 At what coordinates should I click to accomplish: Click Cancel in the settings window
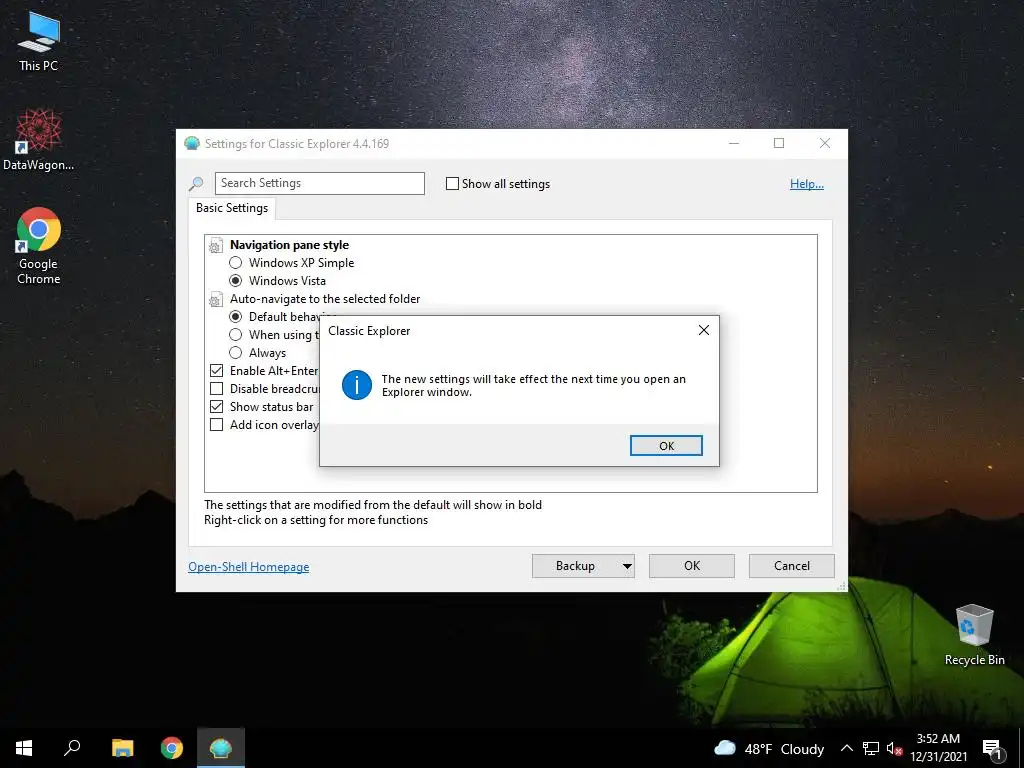point(792,566)
